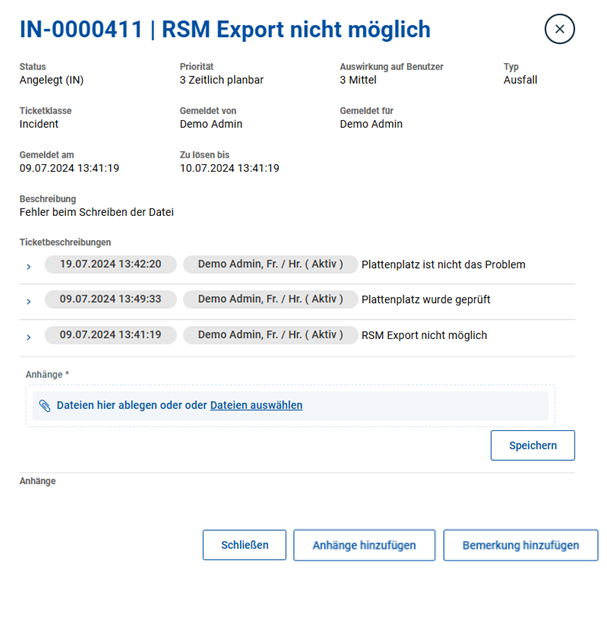
Task: Click the 'Ticketbeschreibungen' section label
Action: coord(65,242)
